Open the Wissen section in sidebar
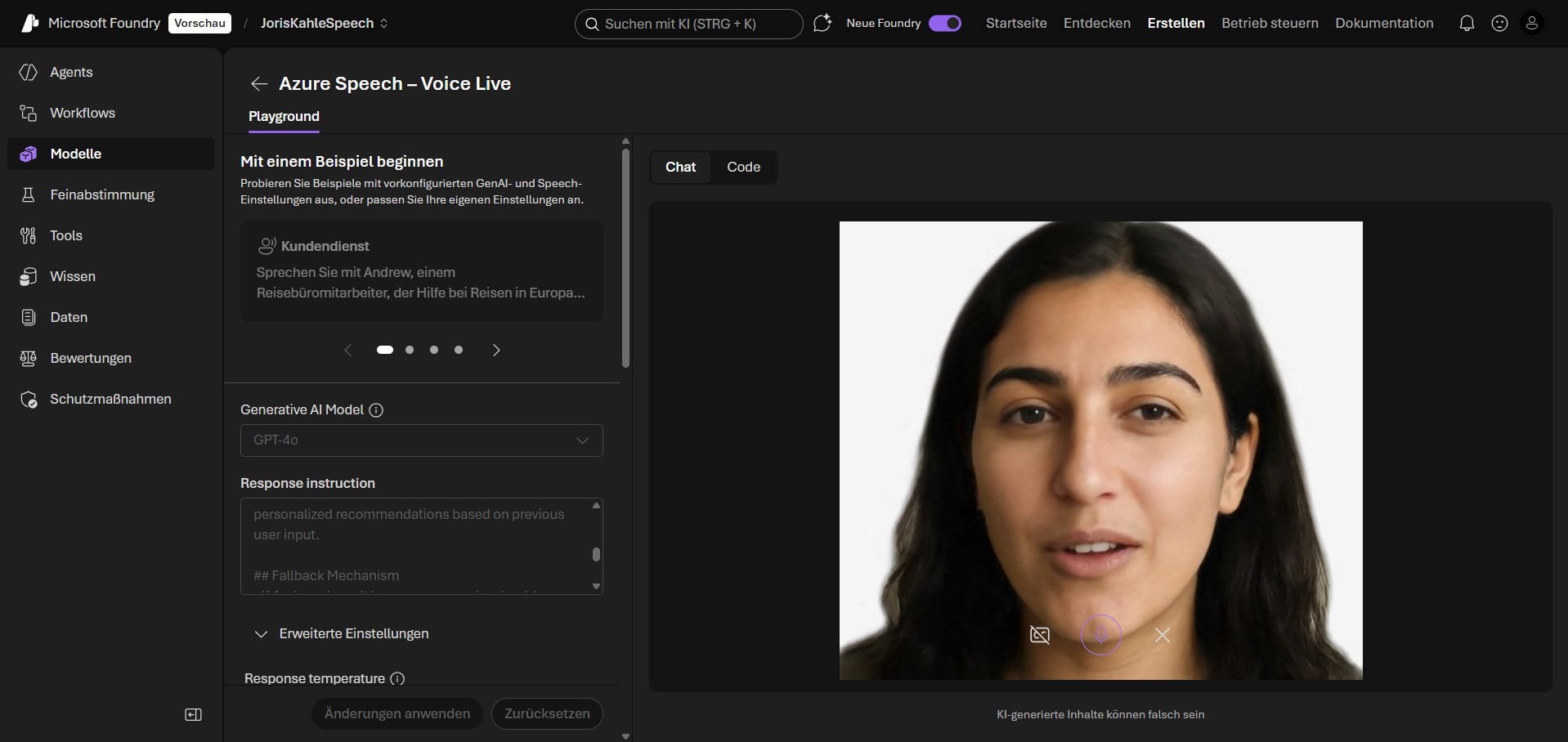Viewport: 1568px width, 742px height. [72, 276]
